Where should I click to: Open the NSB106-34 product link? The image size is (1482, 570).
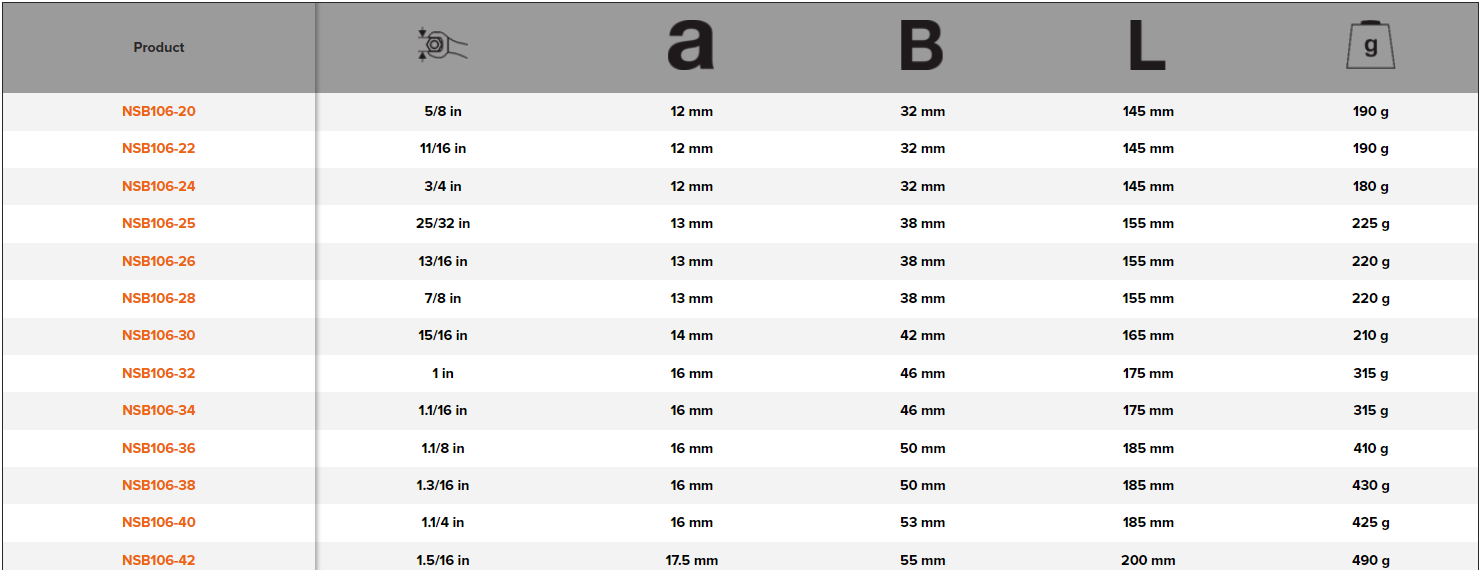pyautogui.click(x=159, y=410)
